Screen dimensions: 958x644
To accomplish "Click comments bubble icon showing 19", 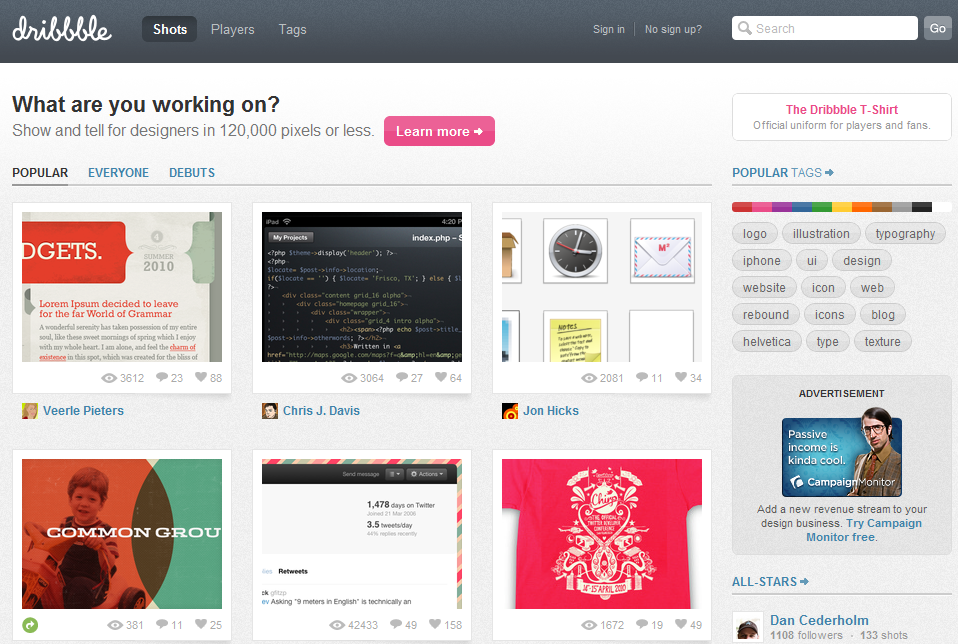I will (642, 624).
